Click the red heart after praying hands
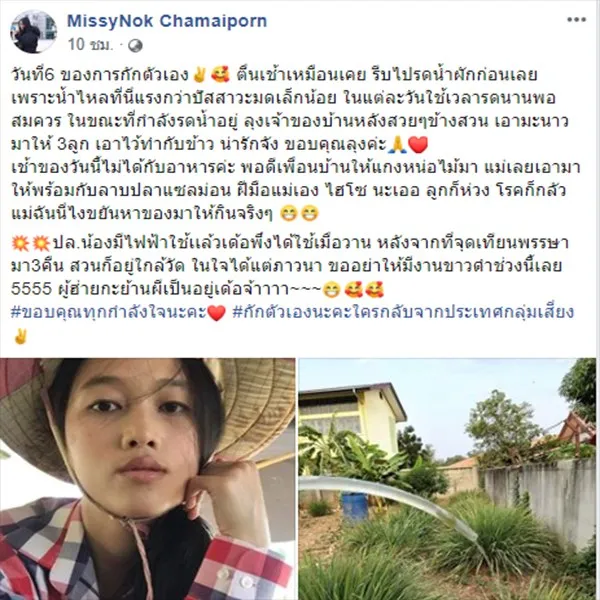The image size is (600, 600). [418, 145]
